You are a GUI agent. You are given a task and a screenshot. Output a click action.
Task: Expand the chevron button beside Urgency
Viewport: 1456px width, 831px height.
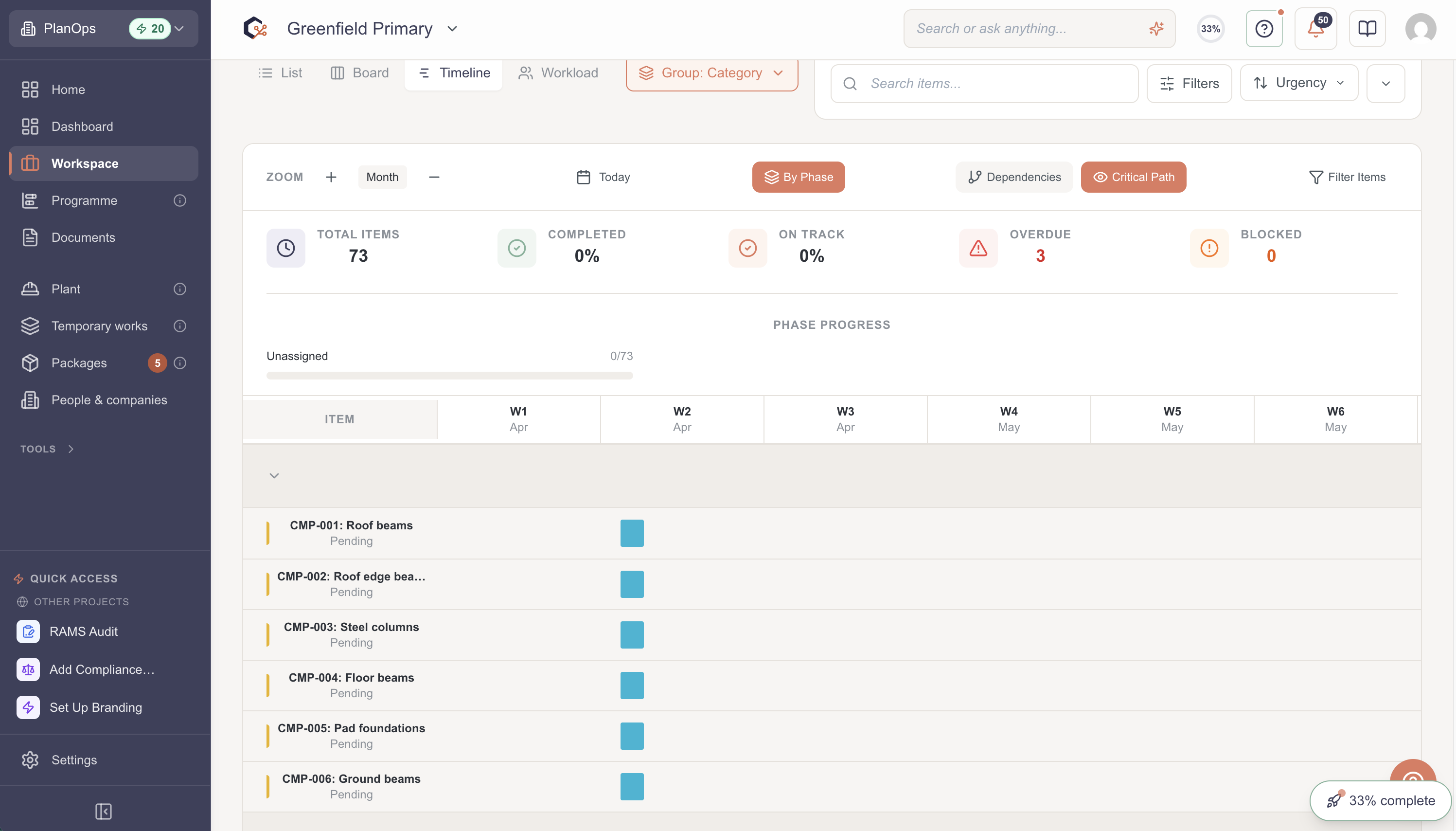1385,83
